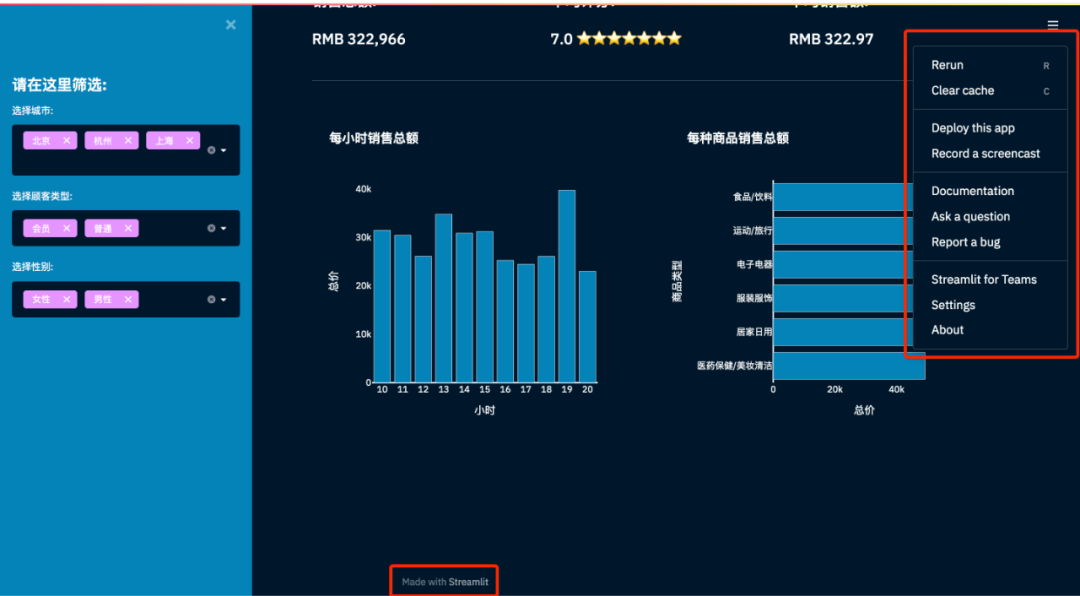Click the 请在这里筛选 sidebar heading
1080x596 pixels.
[59, 85]
